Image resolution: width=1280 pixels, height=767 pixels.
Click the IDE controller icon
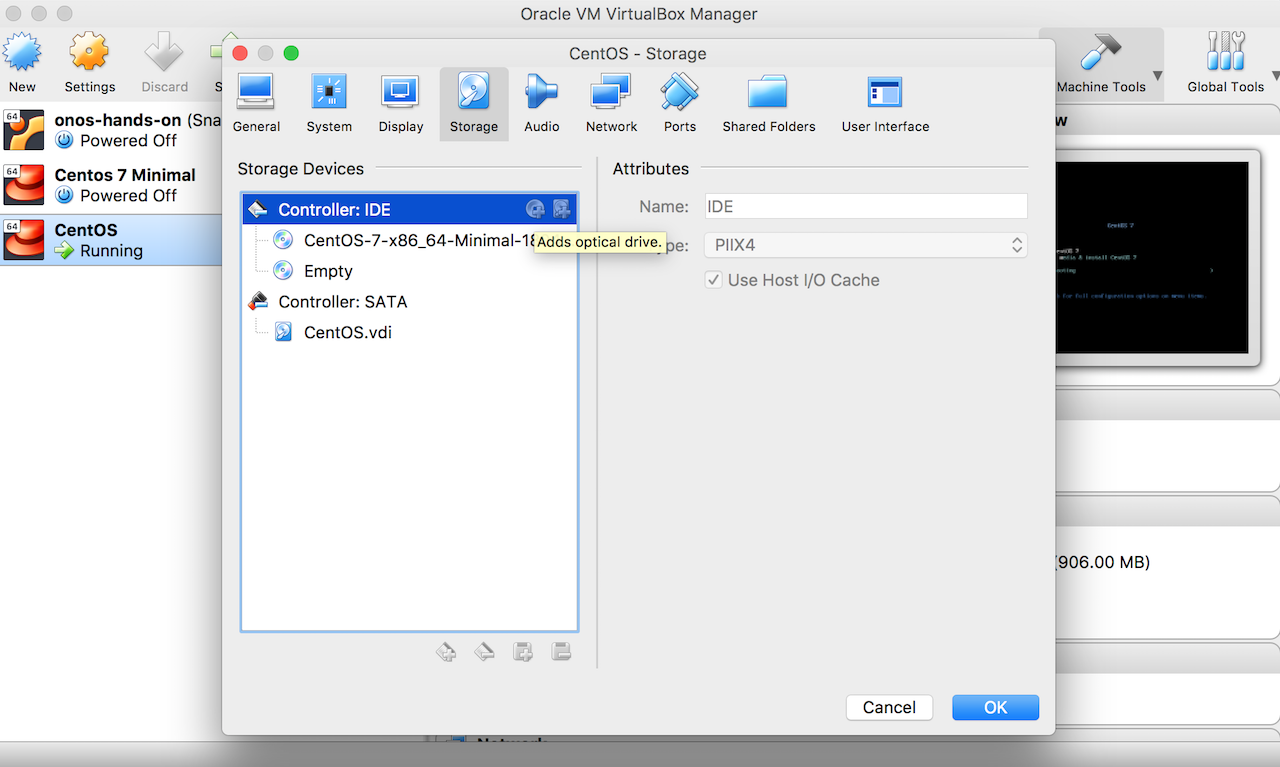(258, 209)
